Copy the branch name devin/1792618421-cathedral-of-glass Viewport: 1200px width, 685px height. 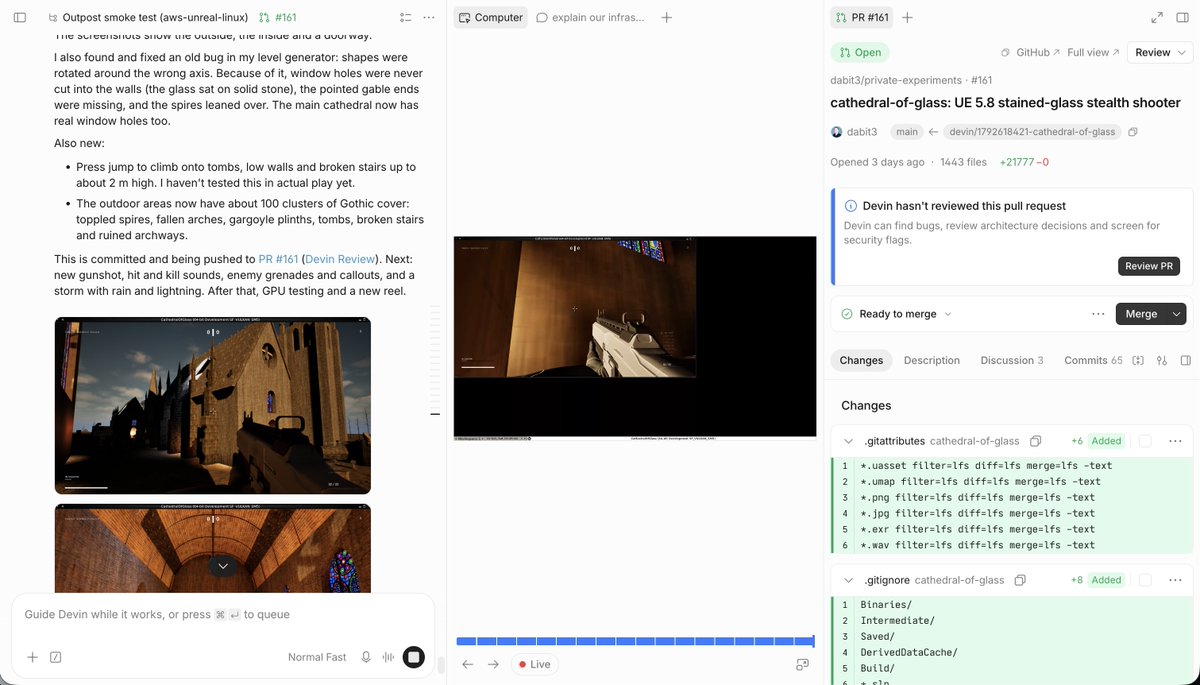[1132, 132]
